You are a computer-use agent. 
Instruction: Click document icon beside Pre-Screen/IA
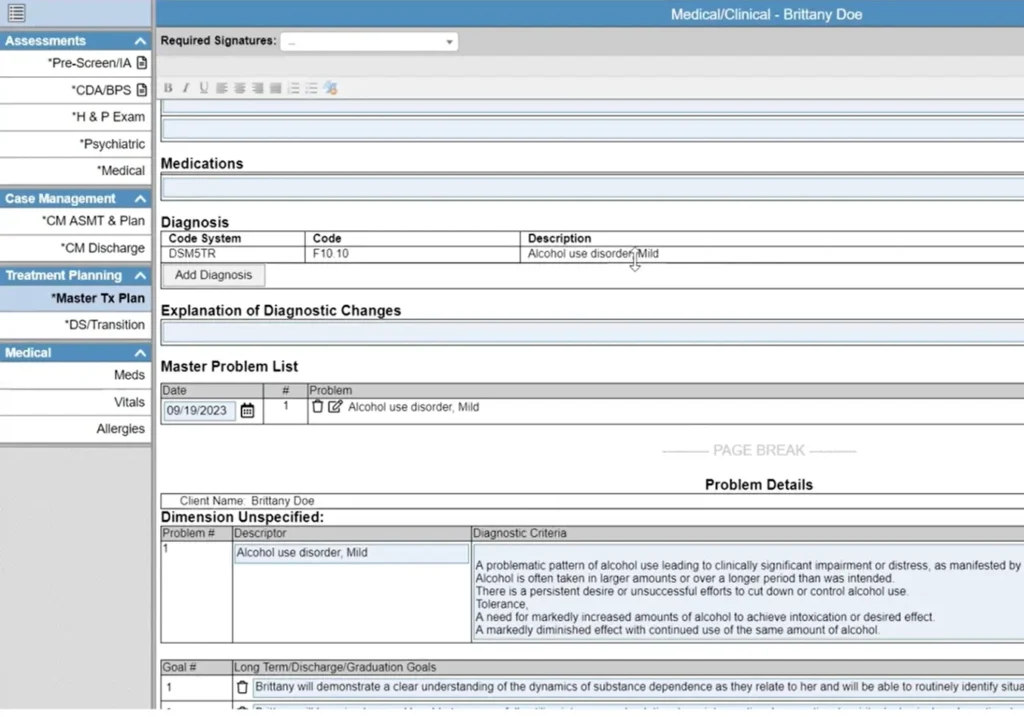click(x=142, y=63)
